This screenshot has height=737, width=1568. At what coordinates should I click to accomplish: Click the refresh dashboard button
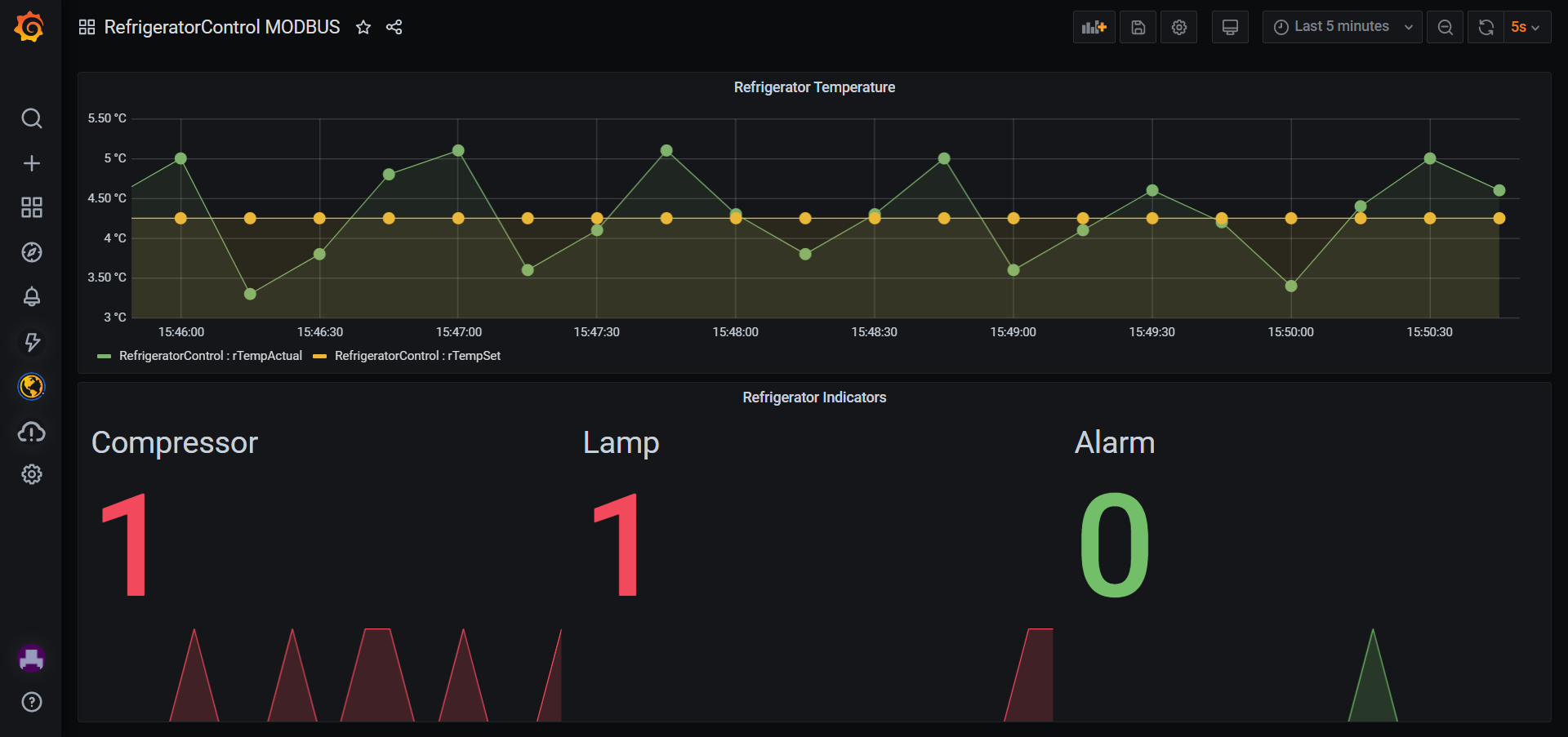pyautogui.click(x=1484, y=26)
